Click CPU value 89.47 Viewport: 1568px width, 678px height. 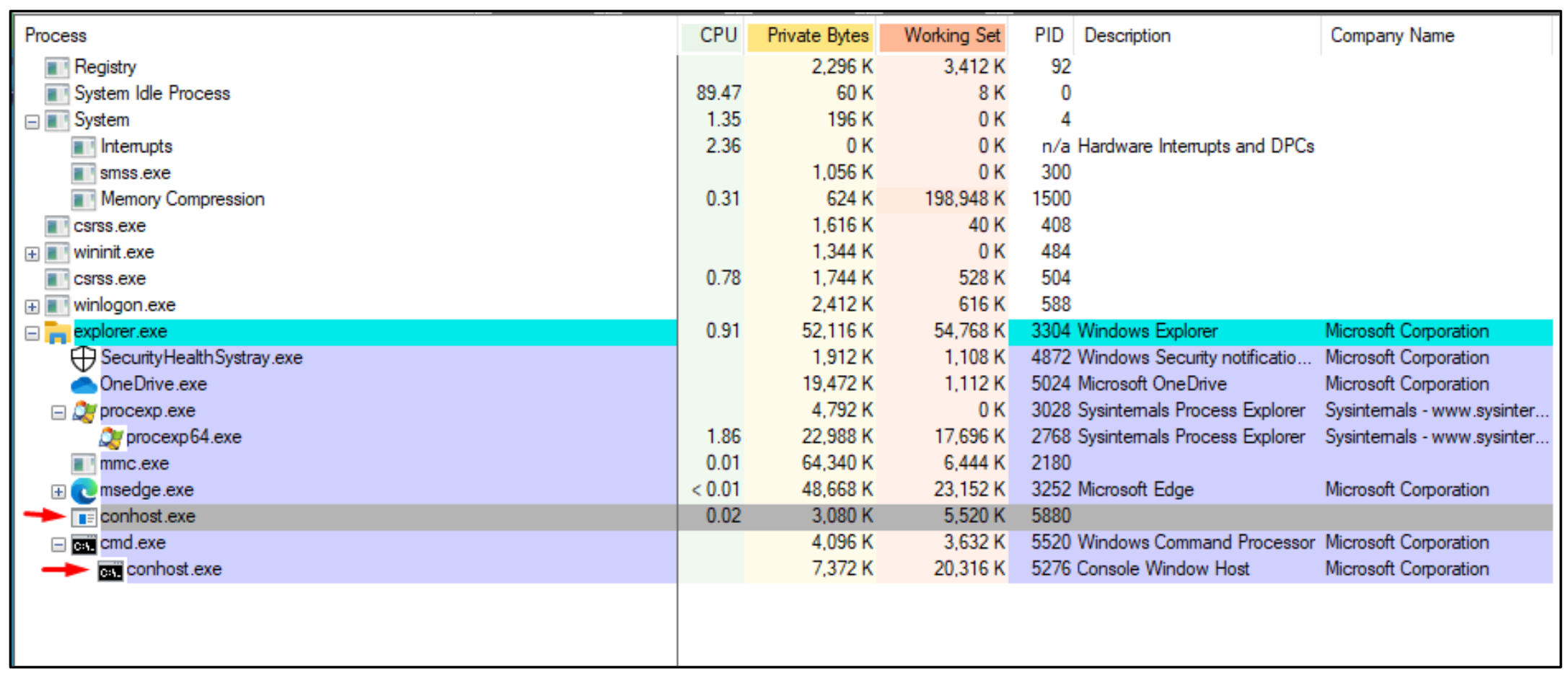pyautogui.click(x=718, y=93)
